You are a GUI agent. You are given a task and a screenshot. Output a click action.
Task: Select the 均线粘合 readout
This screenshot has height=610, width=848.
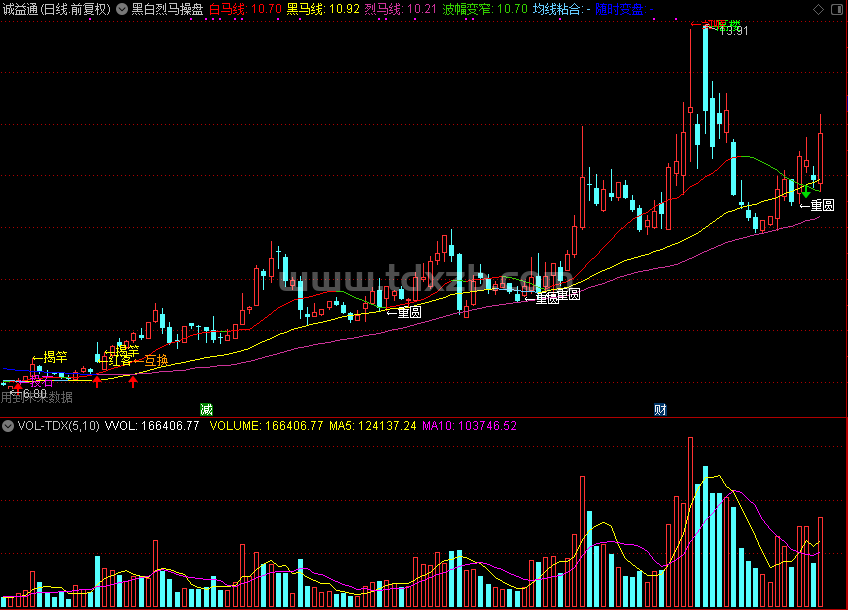(x=561, y=9)
